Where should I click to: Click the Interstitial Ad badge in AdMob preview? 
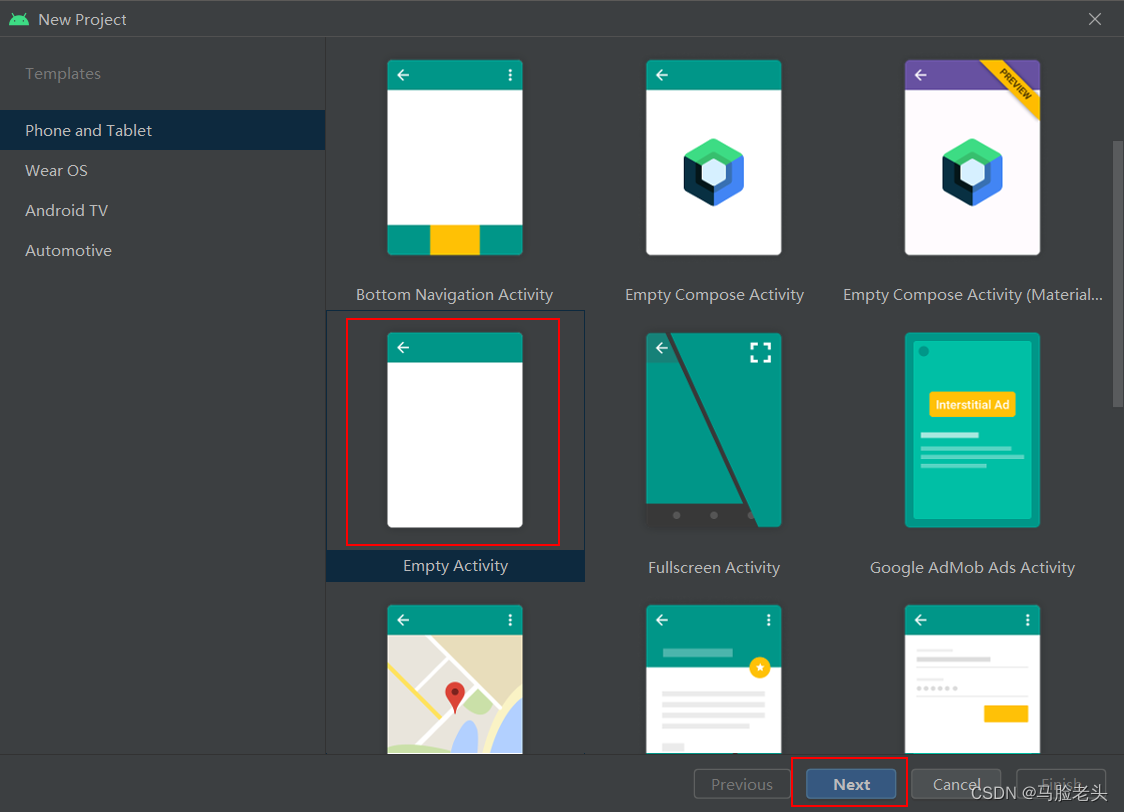coord(972,405)
